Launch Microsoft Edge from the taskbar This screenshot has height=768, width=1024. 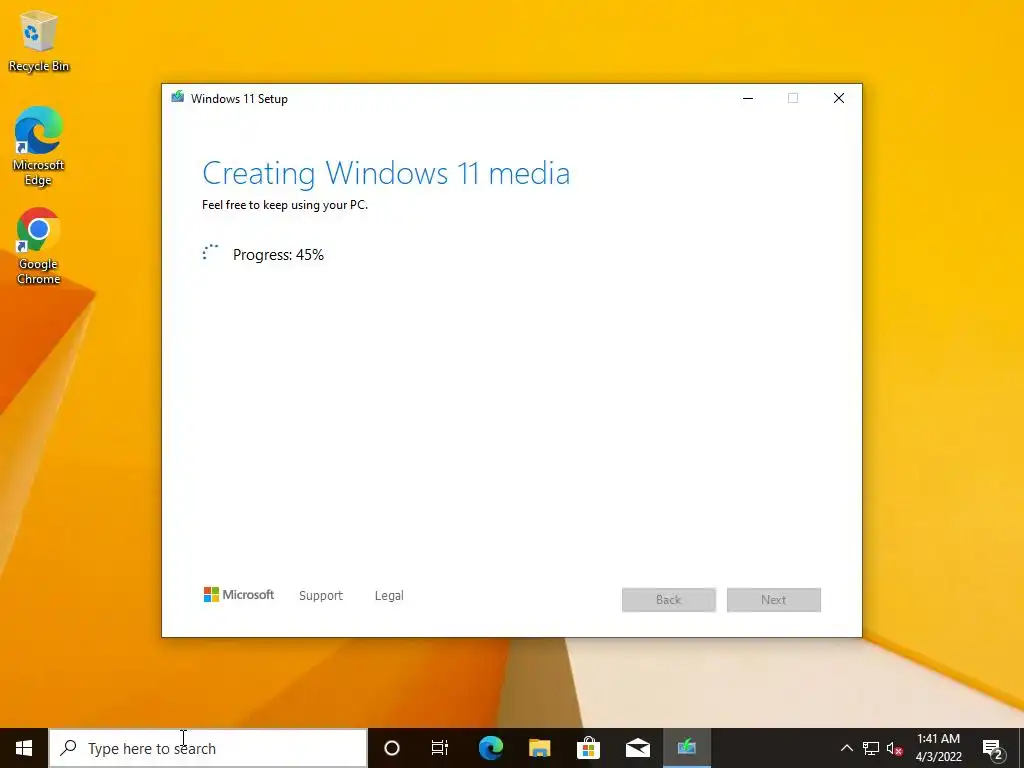490,748
